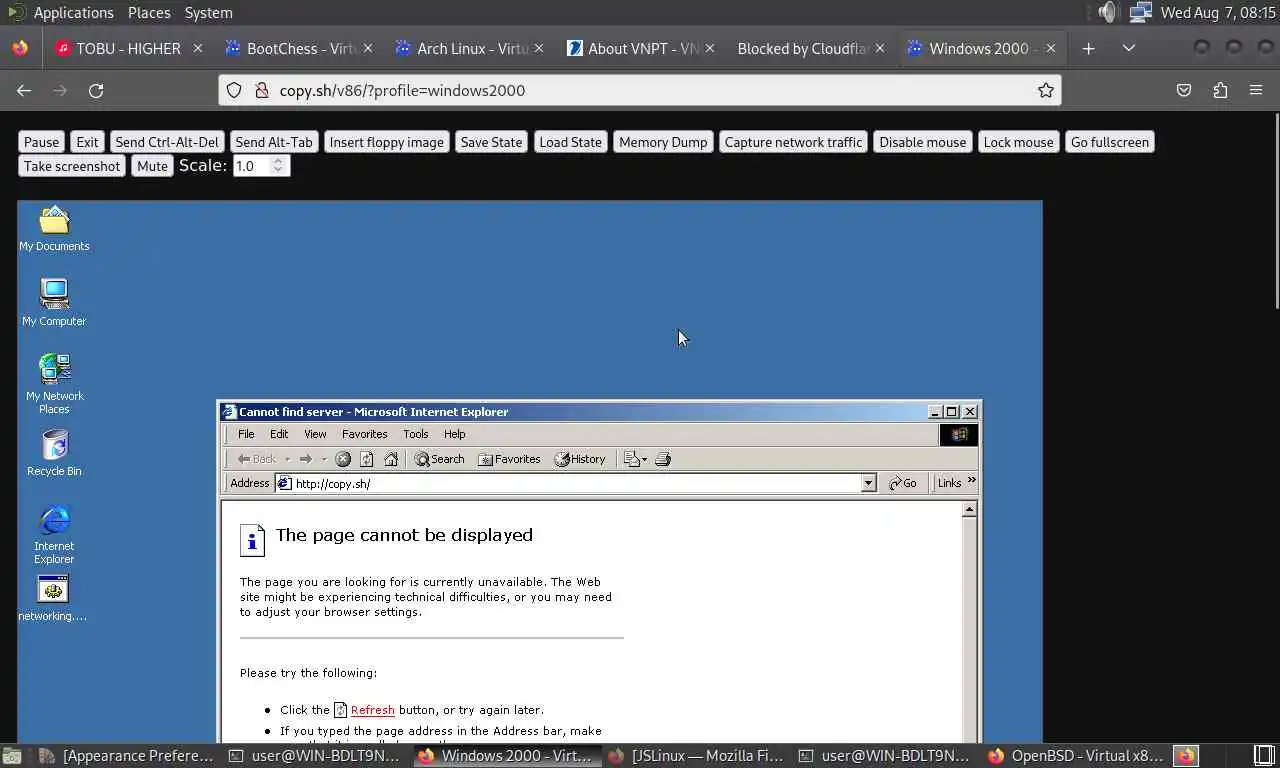Open IE Favorites menu

point(364,434)
